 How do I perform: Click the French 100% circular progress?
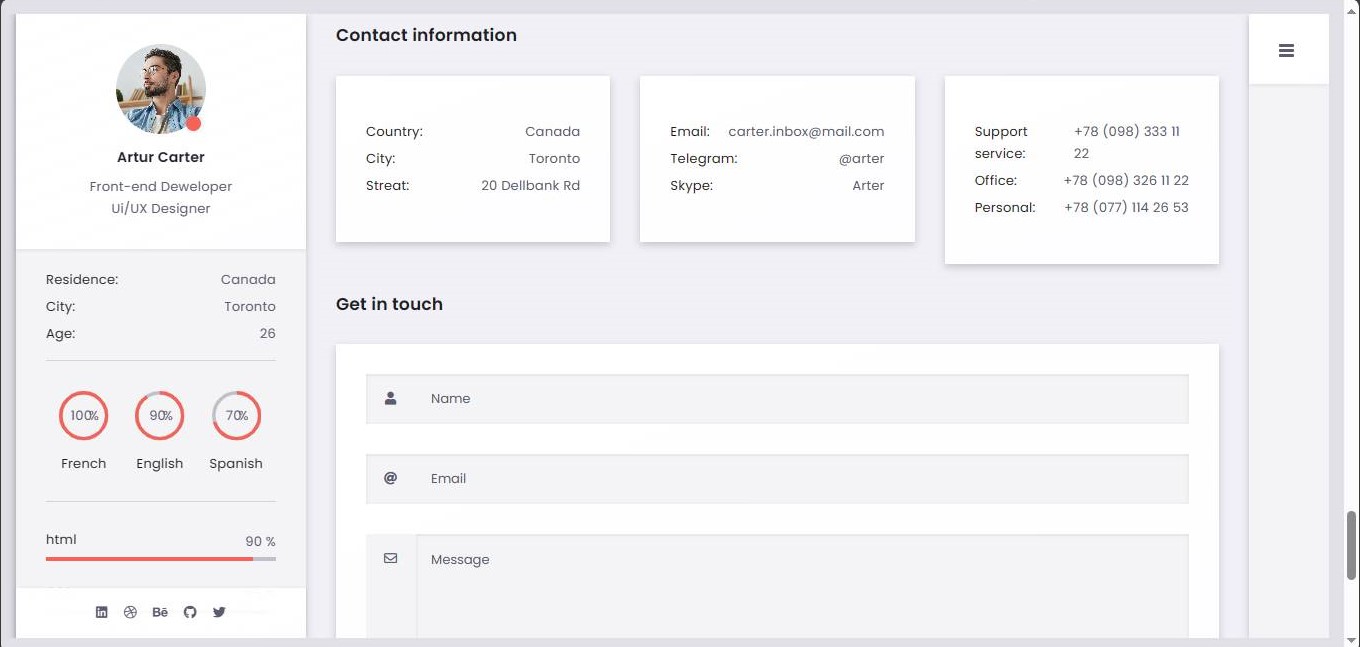click(84, 416)
